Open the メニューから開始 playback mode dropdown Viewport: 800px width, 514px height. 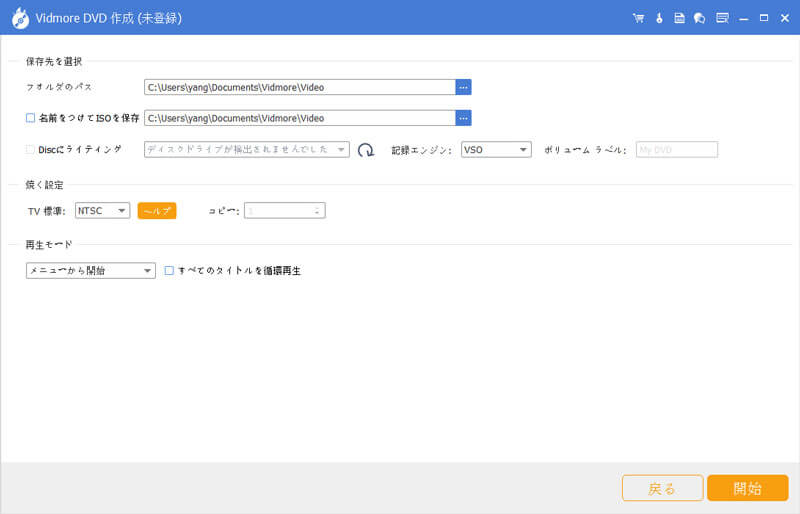(x=91, y=270)
